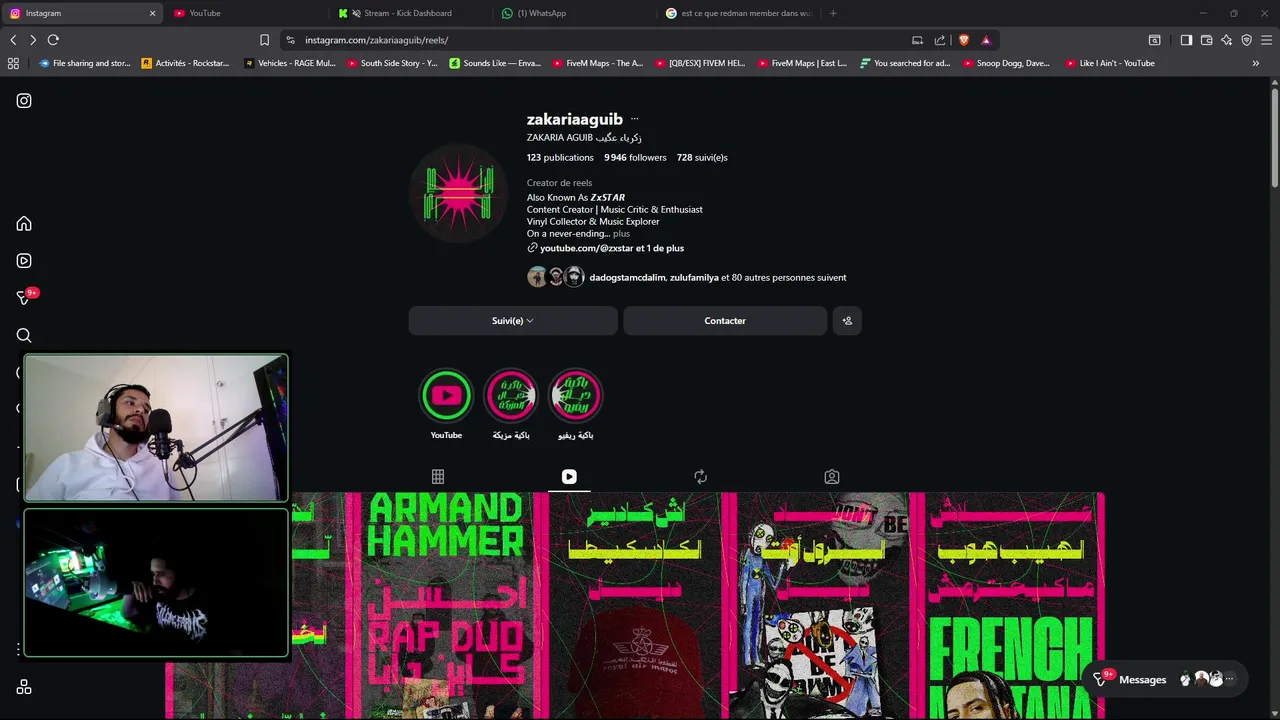Open direct messages icon with 9+ badge
The image size is (1280, 720).
pyautogui.click(x=24, y=298)
